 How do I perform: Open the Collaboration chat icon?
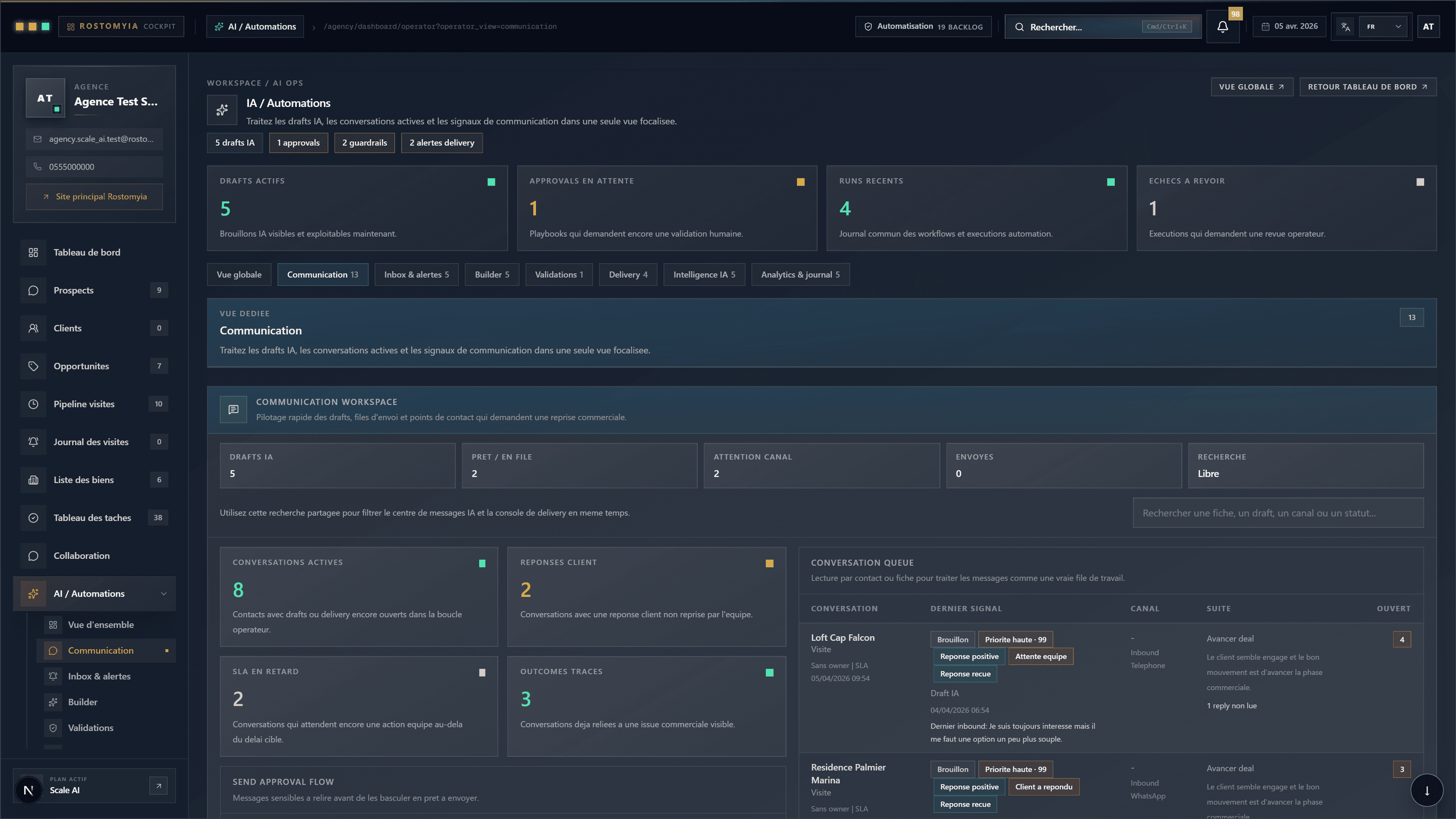point(33,555)
